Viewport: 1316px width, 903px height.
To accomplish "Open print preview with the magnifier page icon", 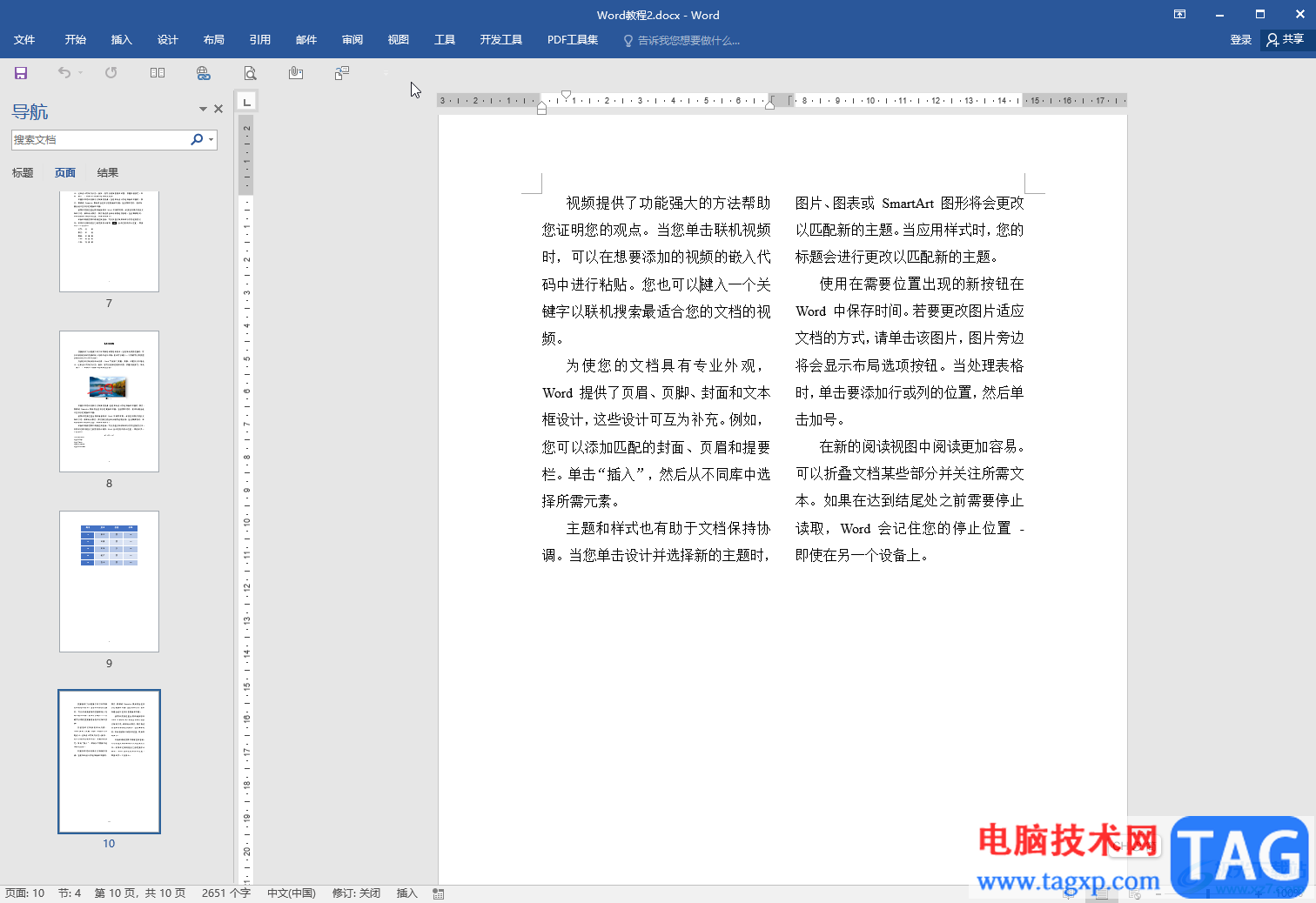I will [x=250, y=73].
